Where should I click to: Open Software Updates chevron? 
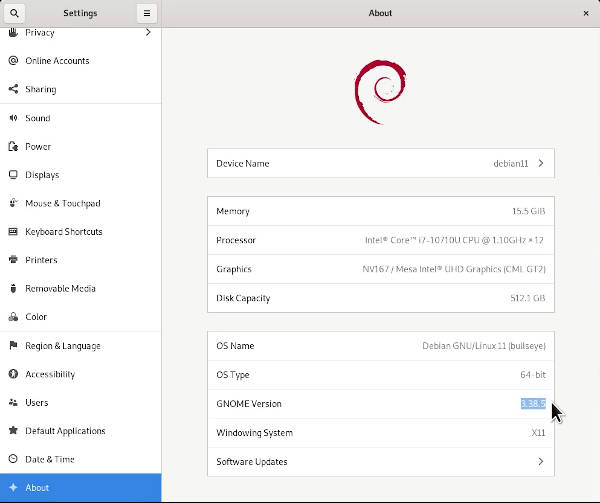(x=541, y=461)
